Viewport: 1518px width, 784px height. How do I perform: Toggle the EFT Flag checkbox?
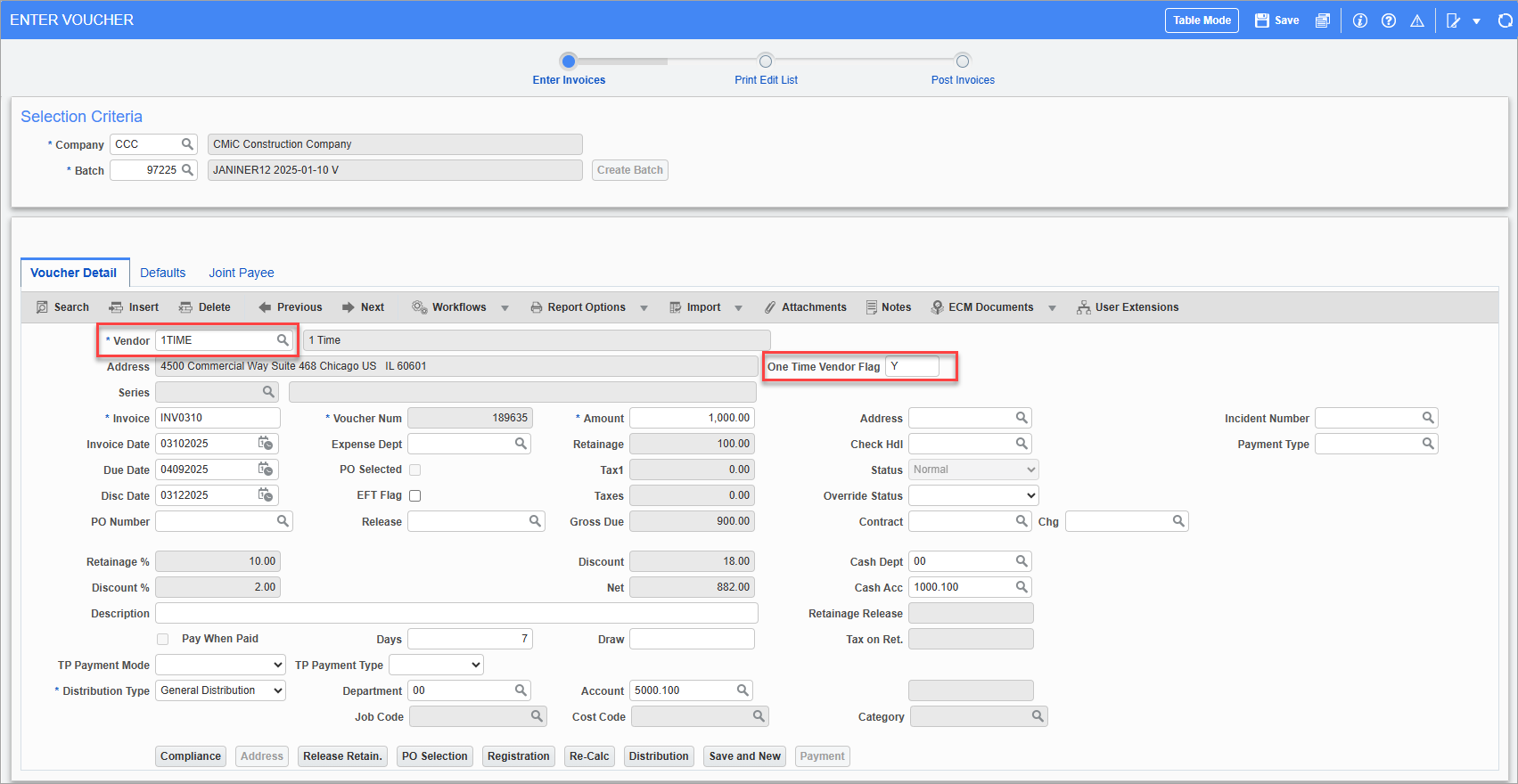pos(414,495)
